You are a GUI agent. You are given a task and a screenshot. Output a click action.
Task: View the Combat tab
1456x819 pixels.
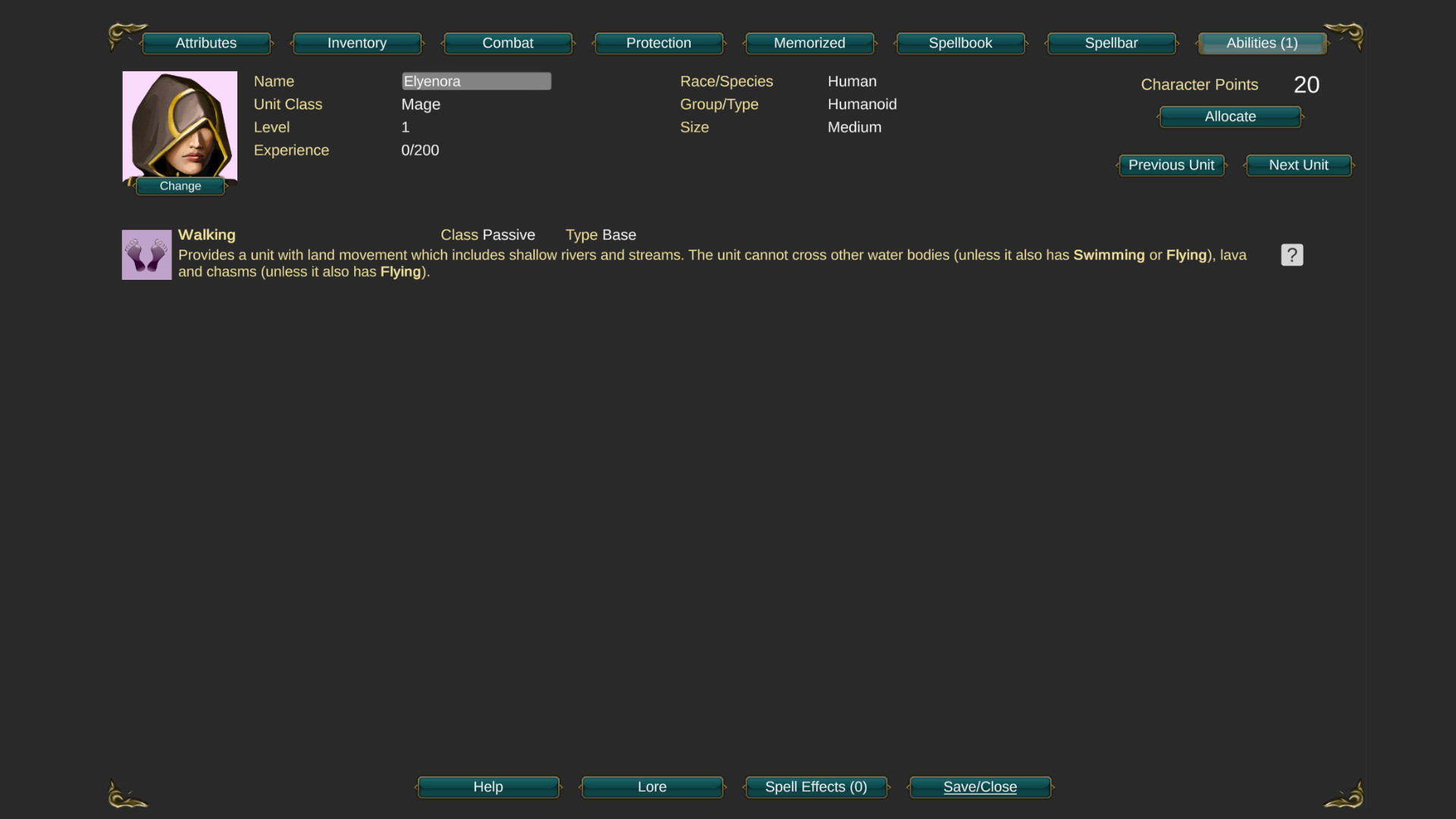(507, 43)
